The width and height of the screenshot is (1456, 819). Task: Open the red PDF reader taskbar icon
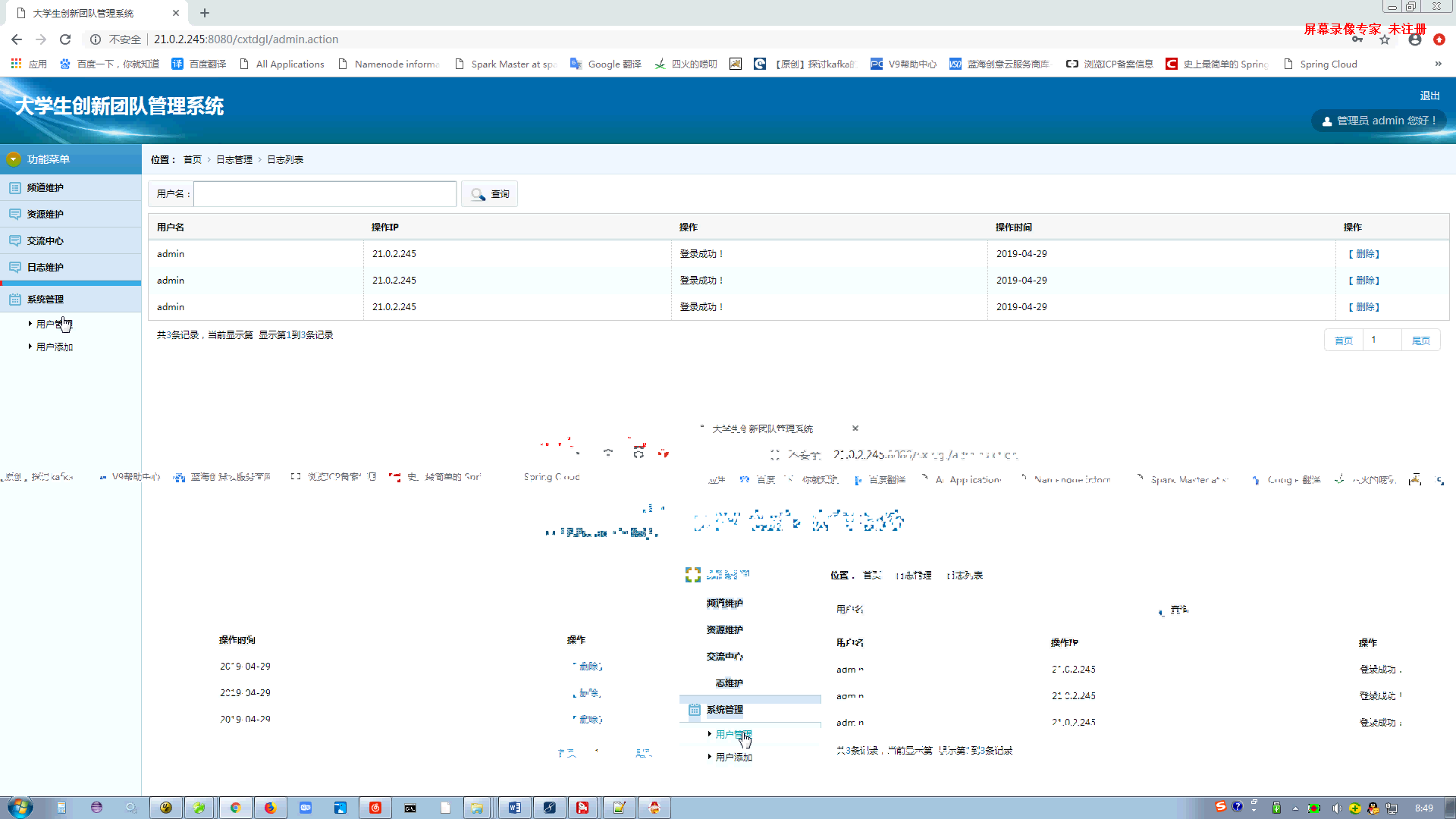[x=582, y=808]
